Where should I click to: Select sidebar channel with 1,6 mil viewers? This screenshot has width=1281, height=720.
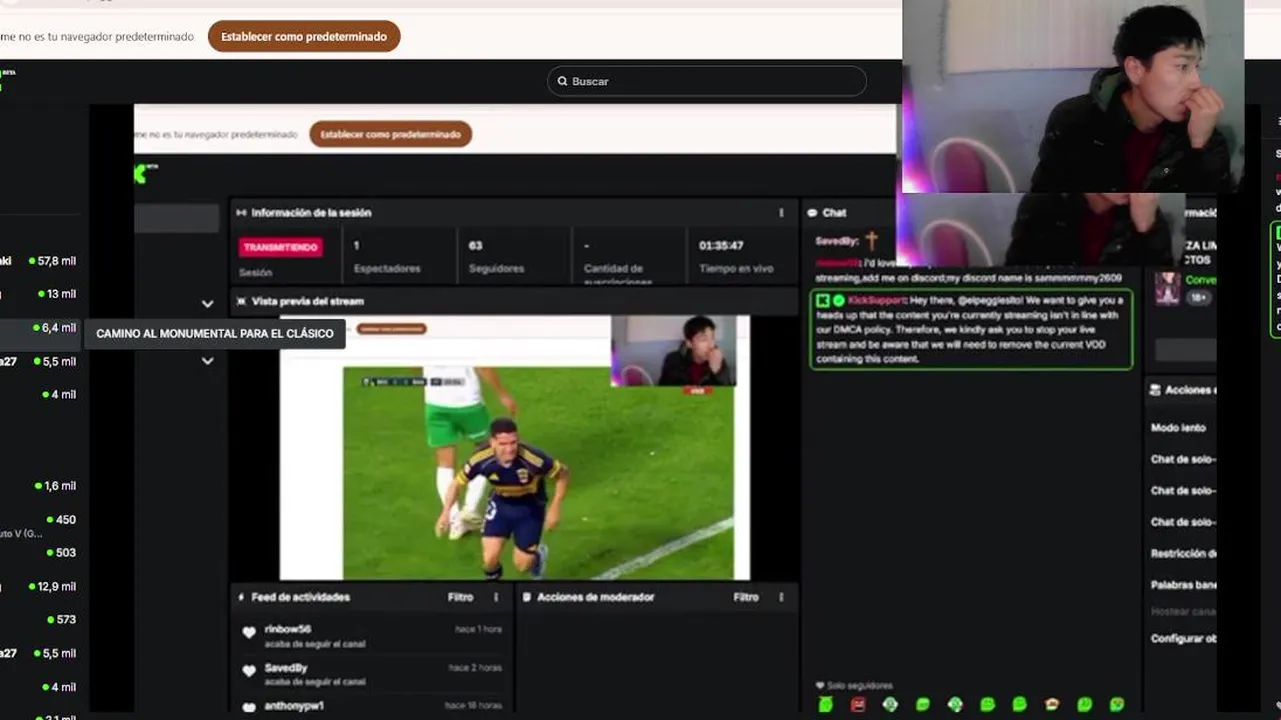point(39,486)
